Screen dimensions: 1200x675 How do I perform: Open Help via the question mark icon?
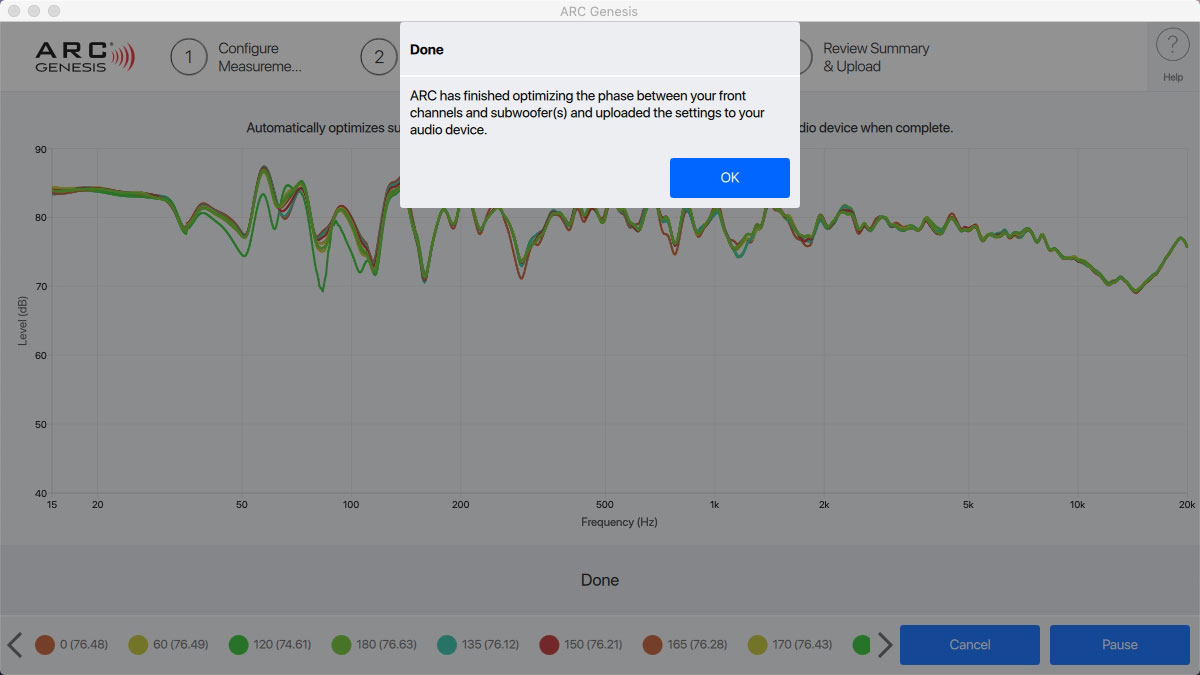1173,46
